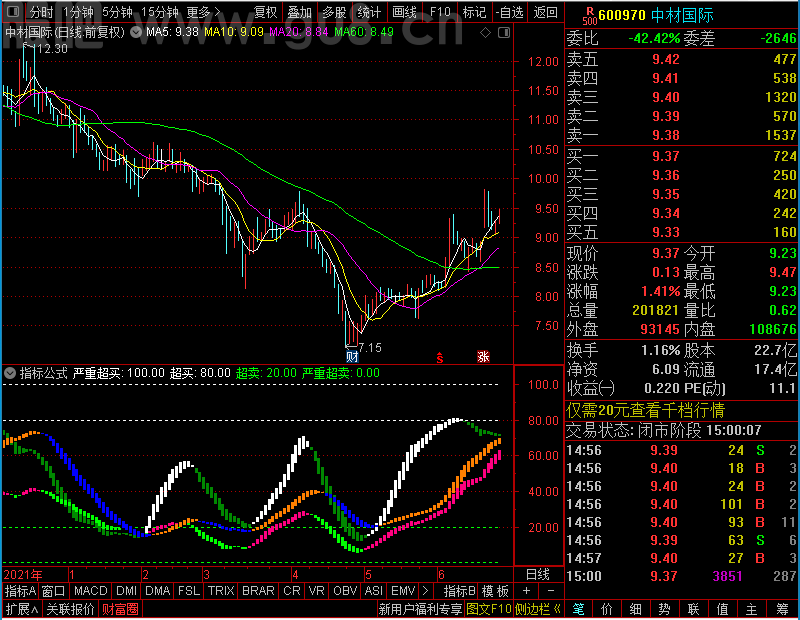The height and width of the screenshot is (620, 800).
Task: Click the stock name 600970 中材国际
Action: 656,15
